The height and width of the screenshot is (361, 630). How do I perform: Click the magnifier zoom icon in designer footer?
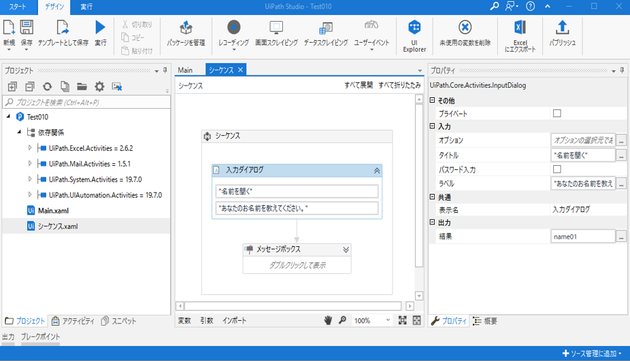(x=342, y=320)
